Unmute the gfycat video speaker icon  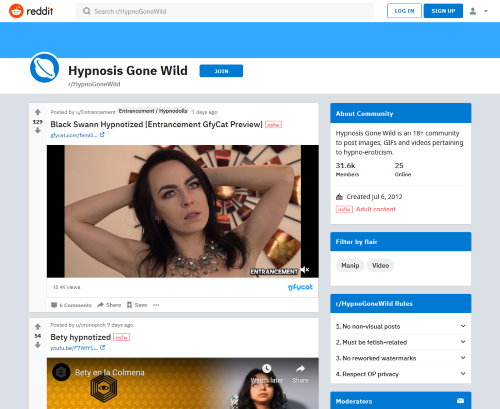coord(305,269)
